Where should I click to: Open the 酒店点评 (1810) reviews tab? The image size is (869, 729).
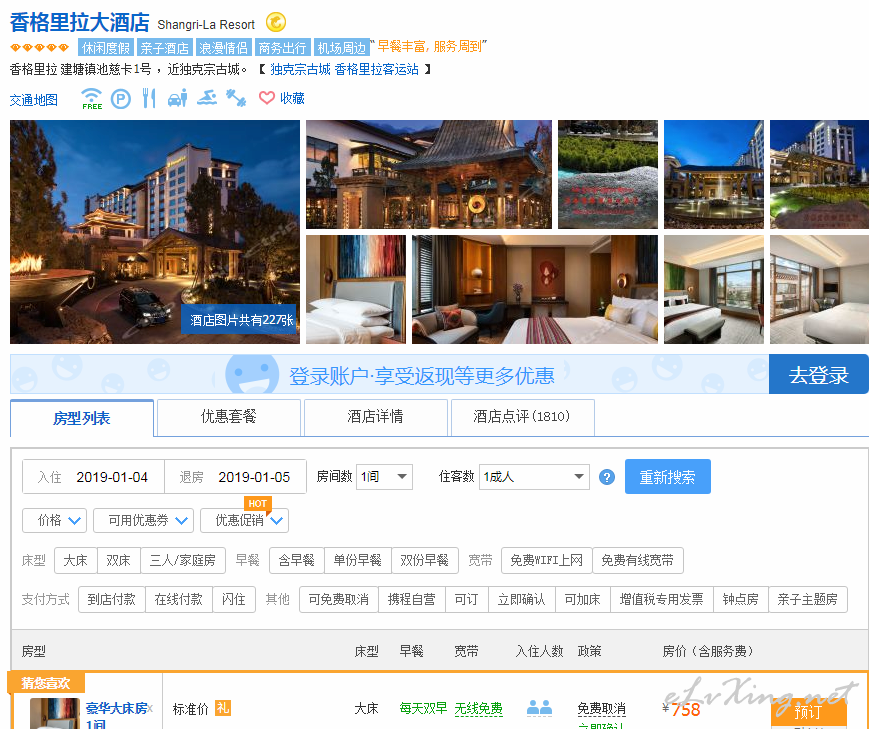point(522,417)
